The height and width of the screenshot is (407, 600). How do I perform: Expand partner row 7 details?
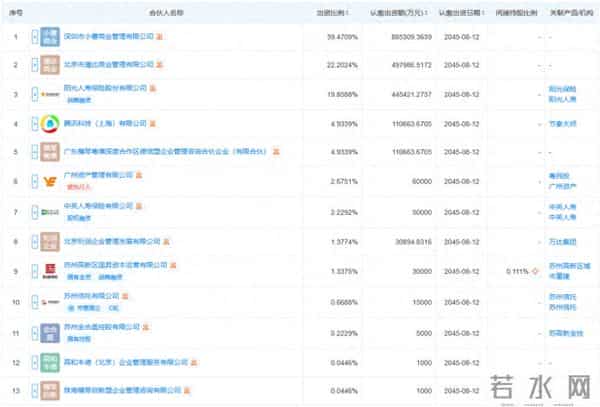point(35,212)
